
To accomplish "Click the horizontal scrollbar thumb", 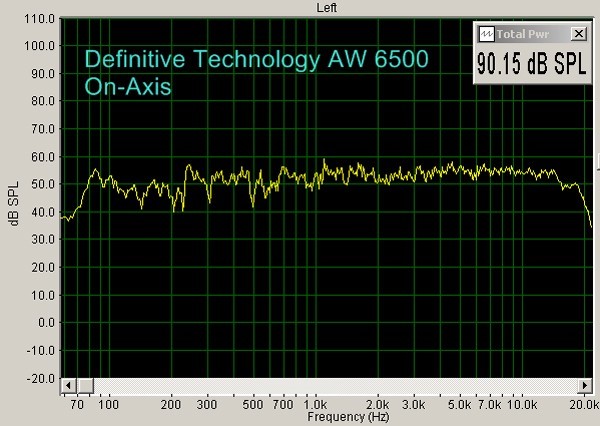I will (x=85, y=385).
